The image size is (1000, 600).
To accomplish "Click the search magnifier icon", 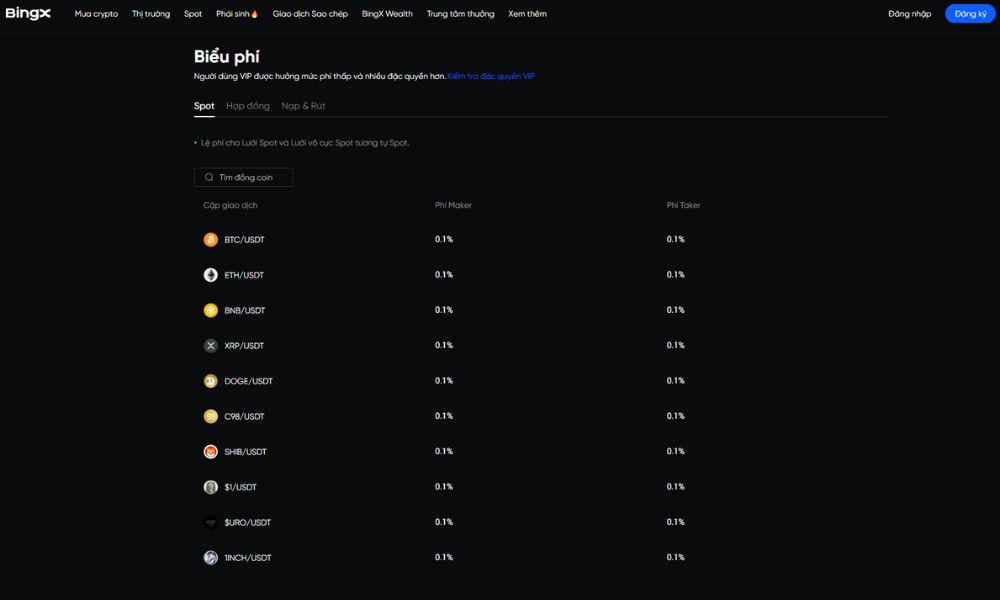I will [x=209, y=177].
